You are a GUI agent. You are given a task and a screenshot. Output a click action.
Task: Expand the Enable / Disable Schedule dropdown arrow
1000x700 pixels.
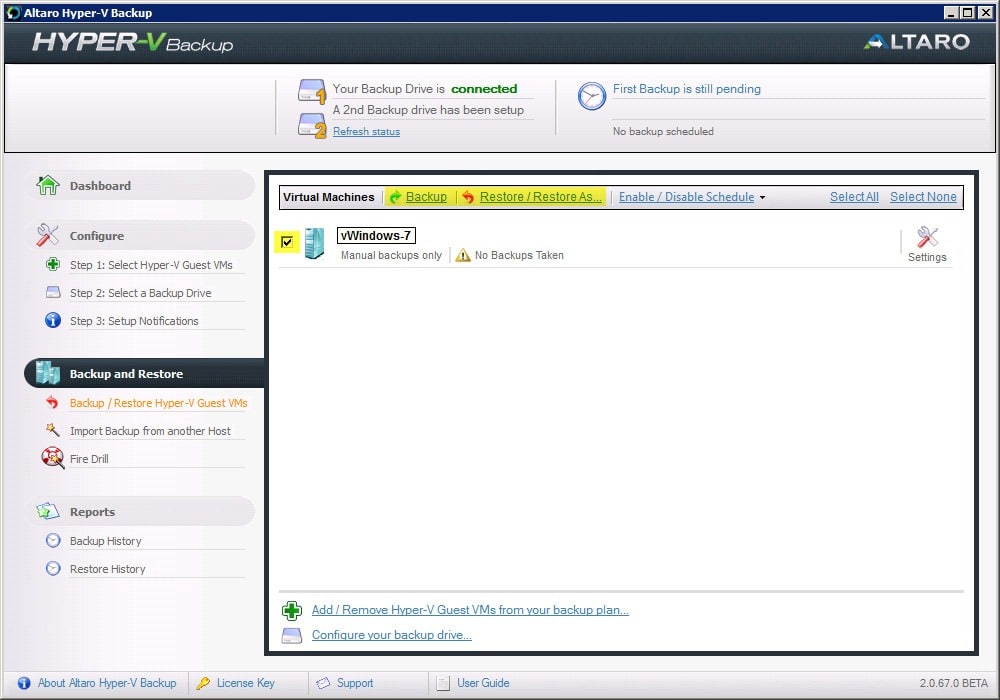click(x=762, y=198)
